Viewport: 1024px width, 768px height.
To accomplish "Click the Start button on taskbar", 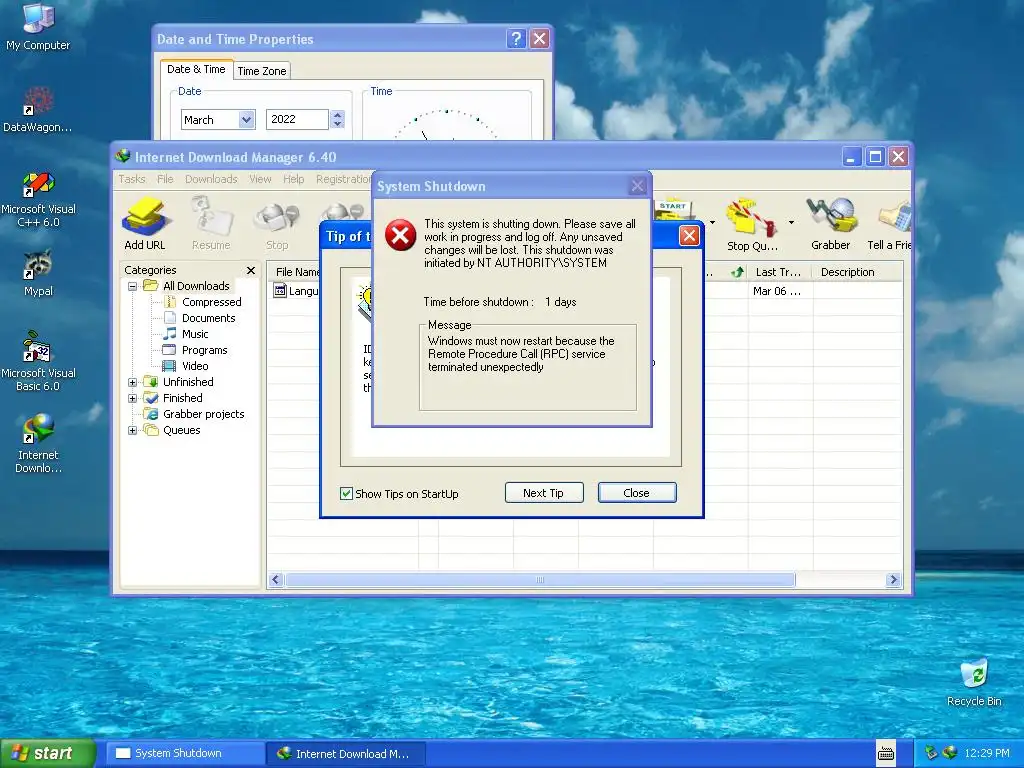I will (x=47, y=754).
